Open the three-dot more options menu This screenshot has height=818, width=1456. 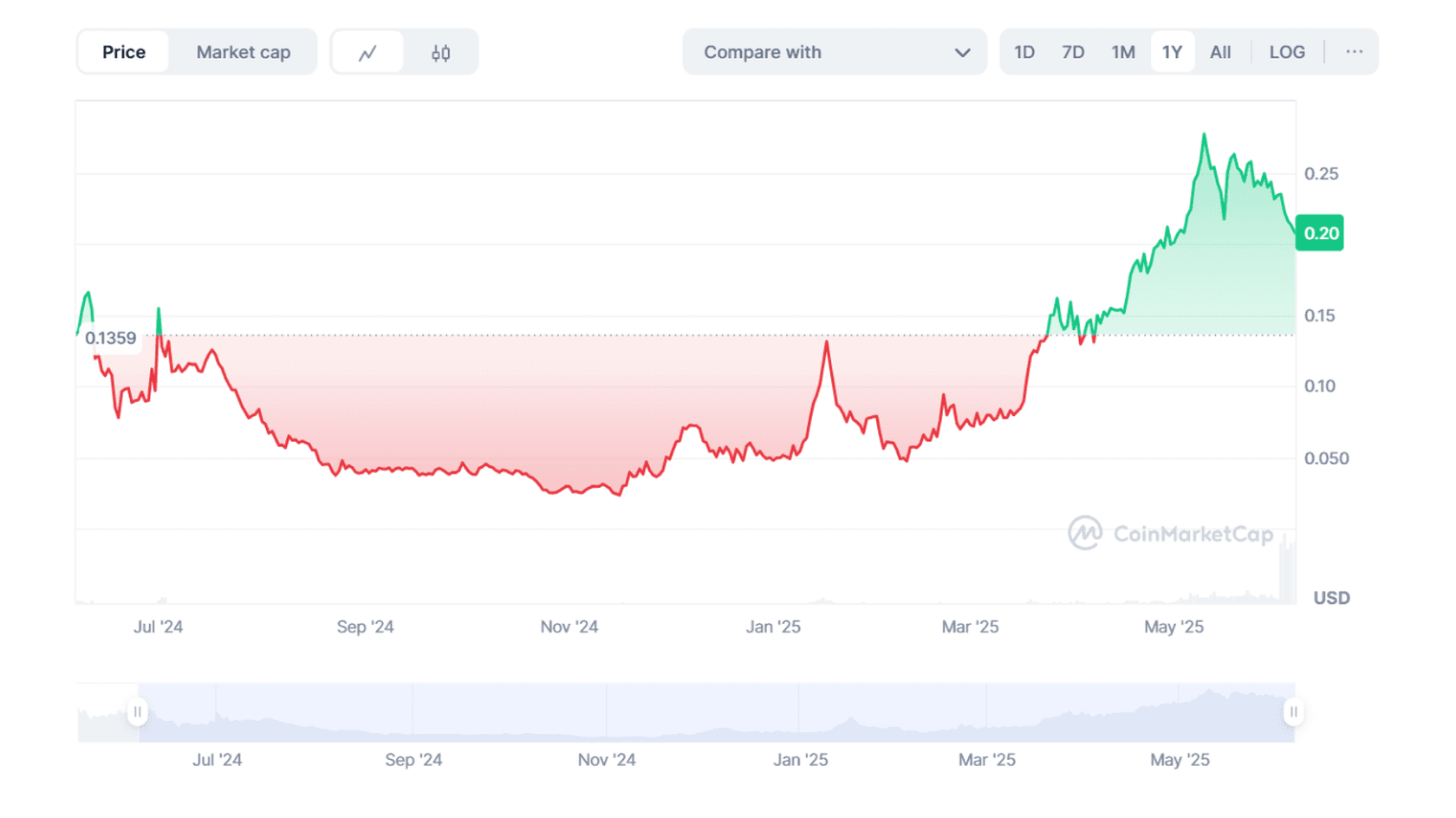1354,52
